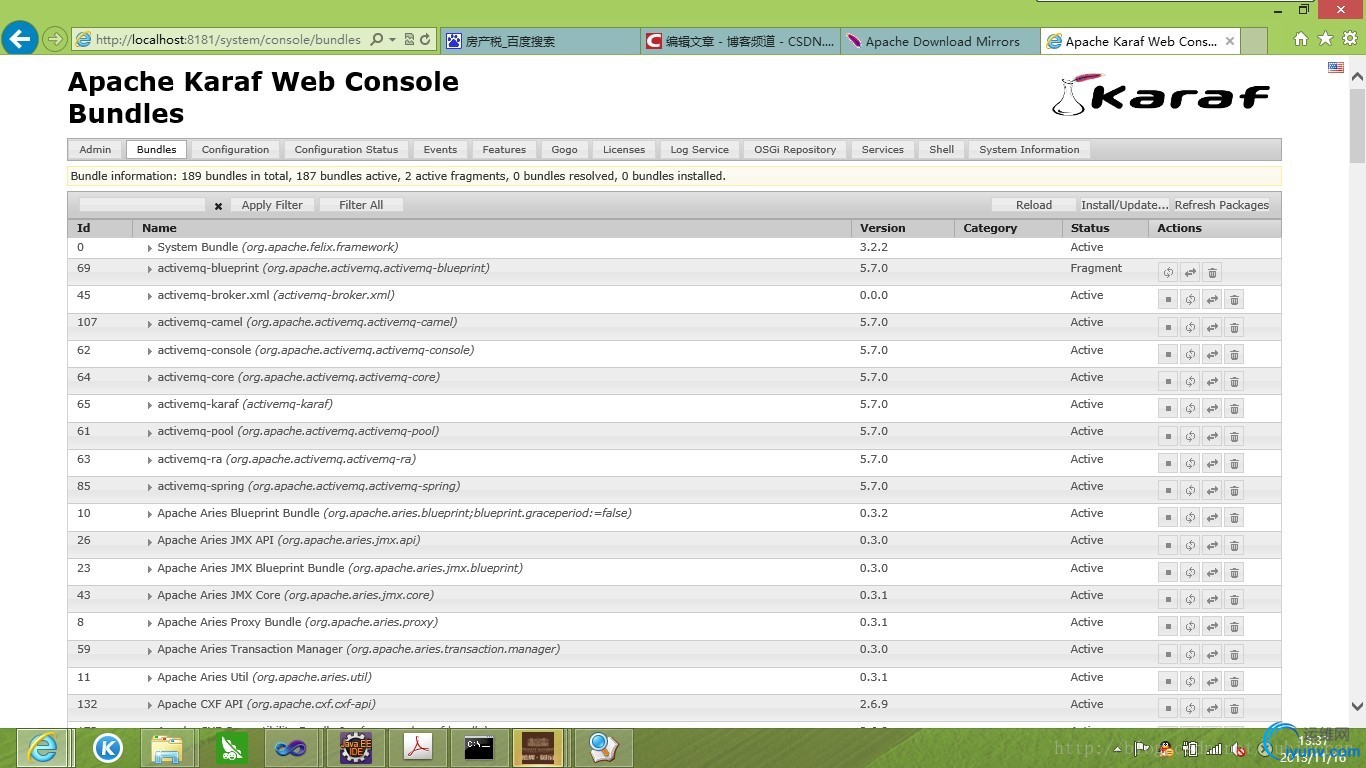
Task: Stop the activemq-ra bundle
Action: coord(1168,463)
